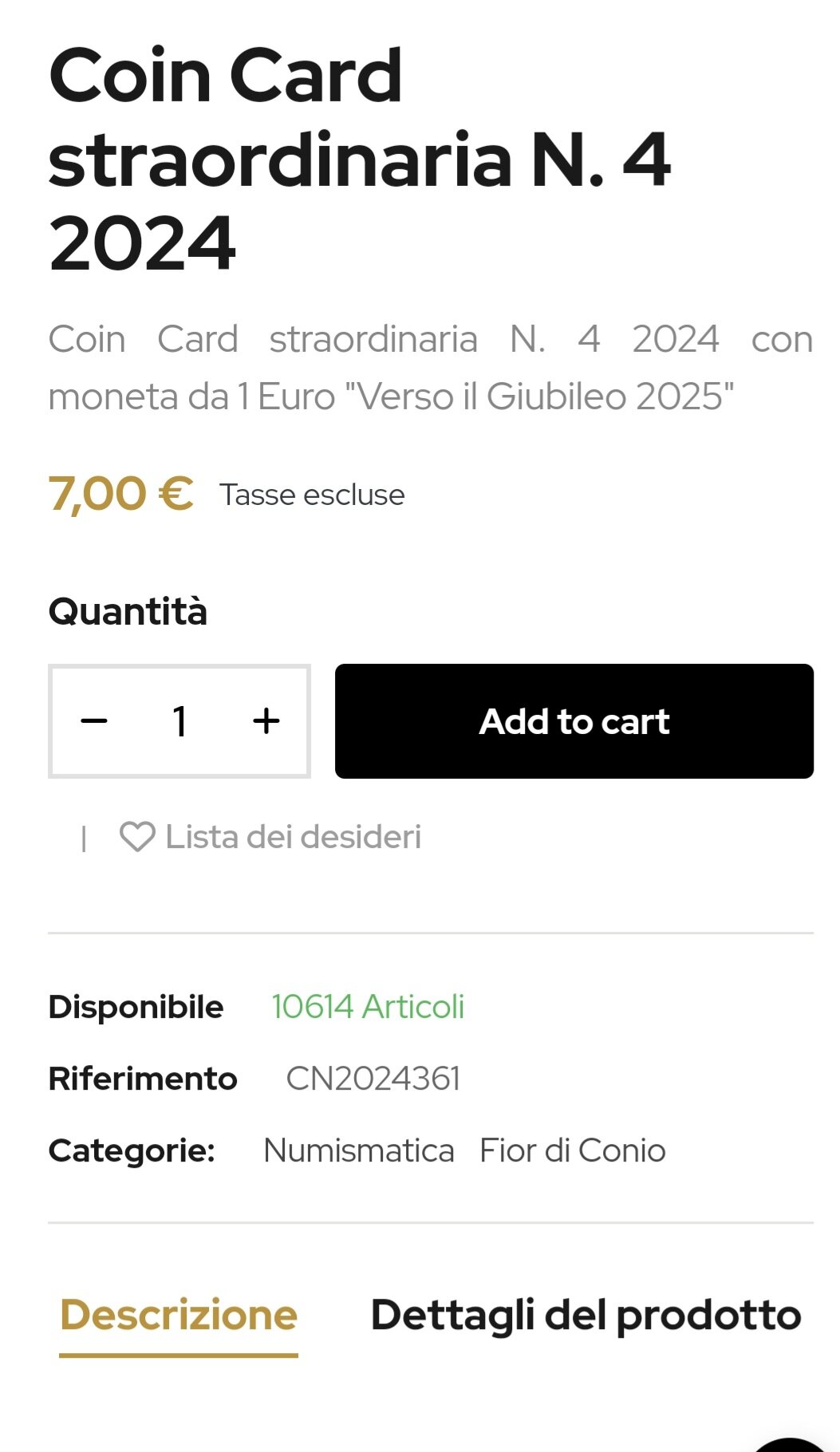Click the Quantità heading
The height and width of the screenshot is (1452, 840).
[128, 612]
